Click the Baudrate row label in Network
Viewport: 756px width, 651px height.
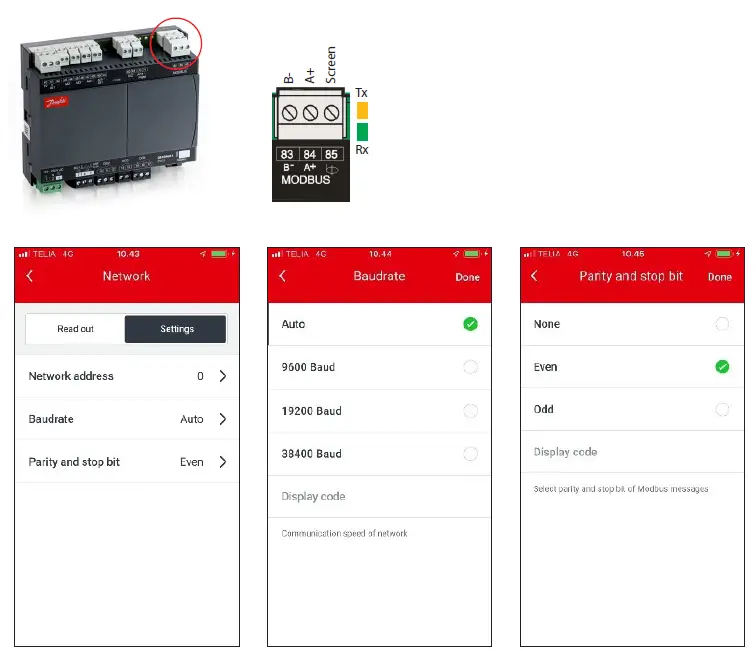tap(51, 419)
